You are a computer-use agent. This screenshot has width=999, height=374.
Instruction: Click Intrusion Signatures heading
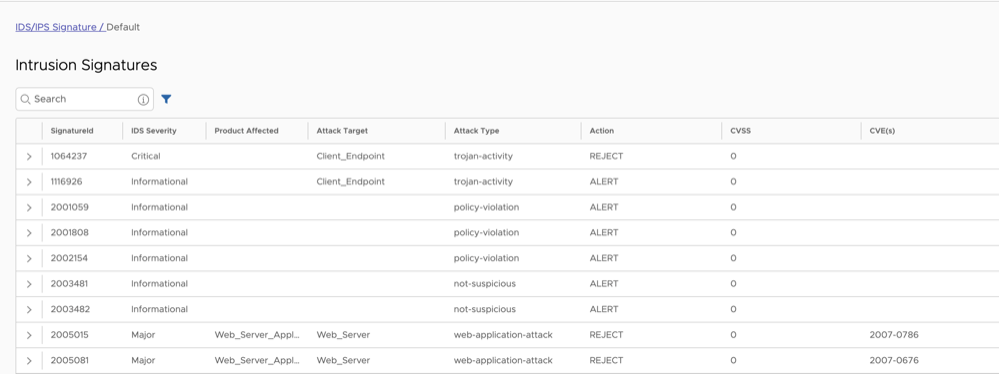coord(86,65)
